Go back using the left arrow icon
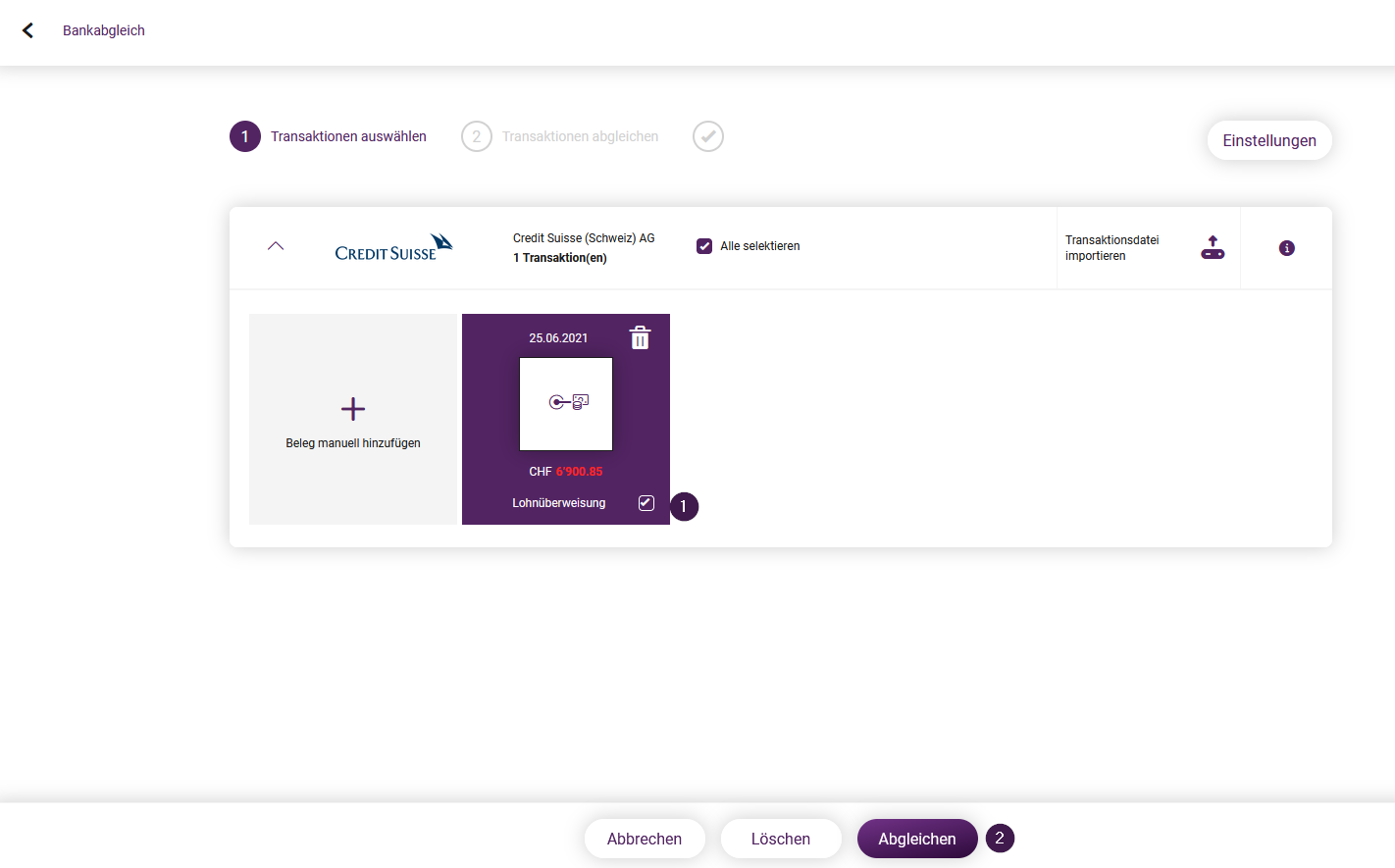This screenshot has height=868, width=1395. pyautogui.click(x=27, y=30)
